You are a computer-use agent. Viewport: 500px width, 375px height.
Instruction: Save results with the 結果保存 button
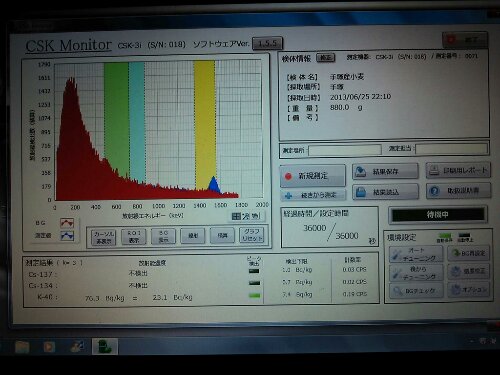pos(385,171)
